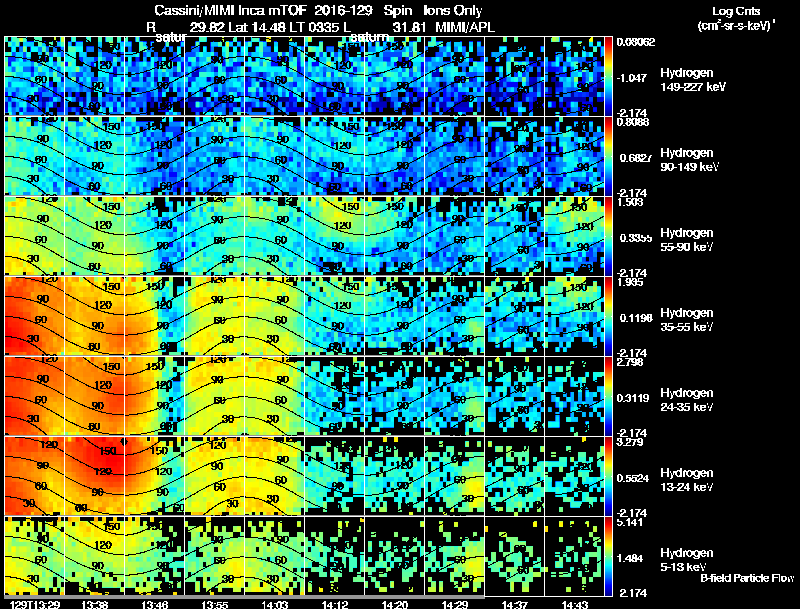This screenshot has height=609, width=800.
Task: Click the '14:03' time axis label
Action: point(274,604)
